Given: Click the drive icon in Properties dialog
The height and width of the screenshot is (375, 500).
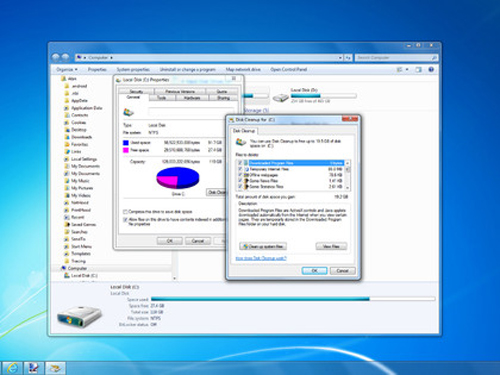Looking at the screenshot, I should [x=129, y=112].
